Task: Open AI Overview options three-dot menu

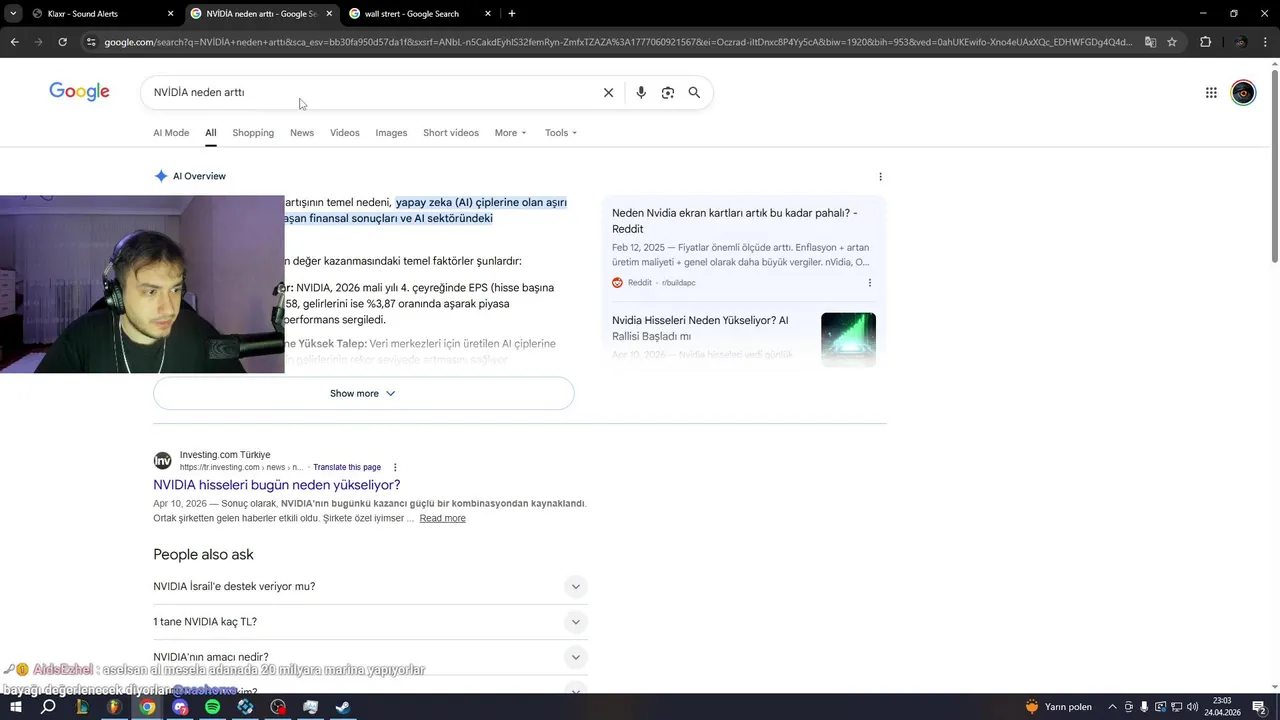Action: [880, 177]
